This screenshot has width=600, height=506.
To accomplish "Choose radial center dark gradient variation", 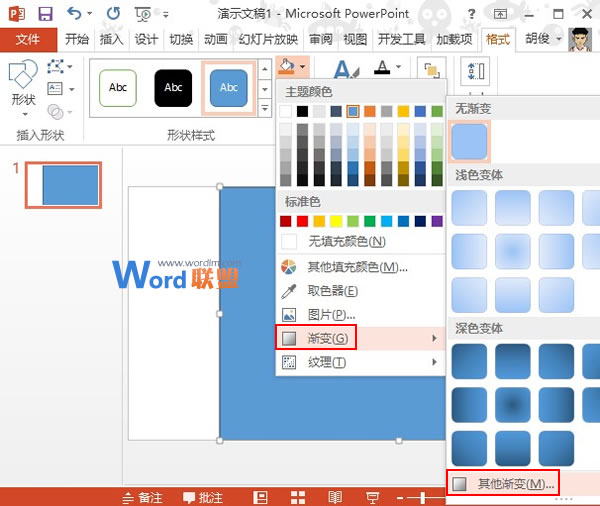I will [513, 405].
